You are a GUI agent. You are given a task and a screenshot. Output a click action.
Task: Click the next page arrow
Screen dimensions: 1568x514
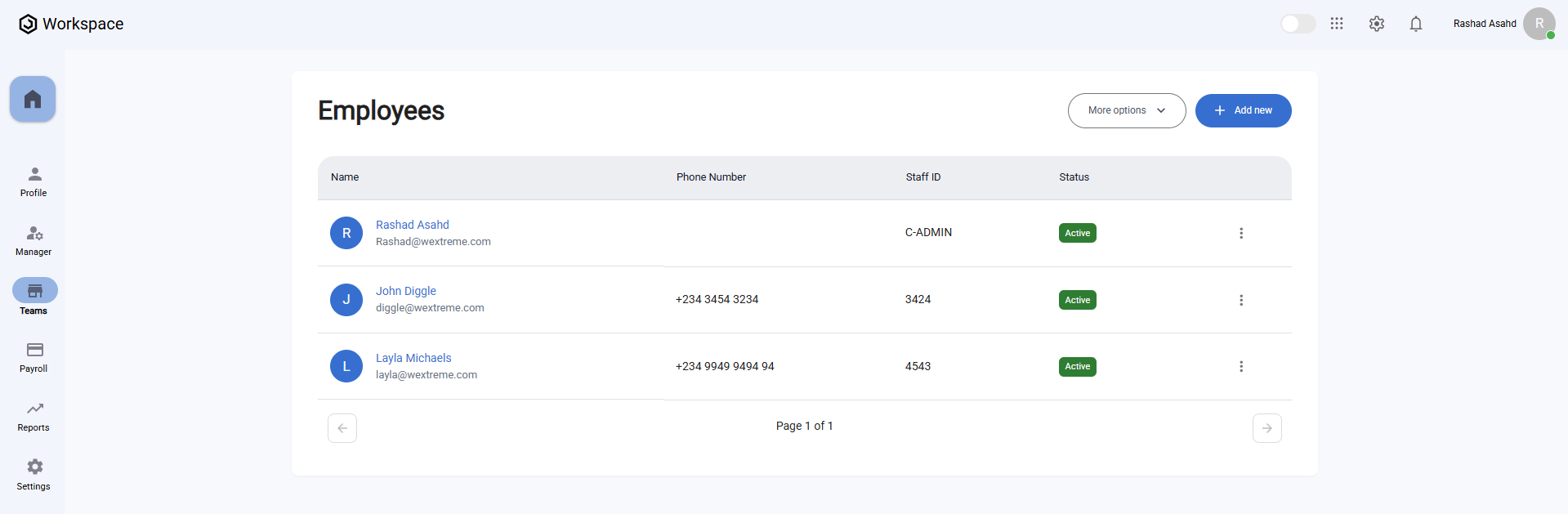tap(1266, 428)
